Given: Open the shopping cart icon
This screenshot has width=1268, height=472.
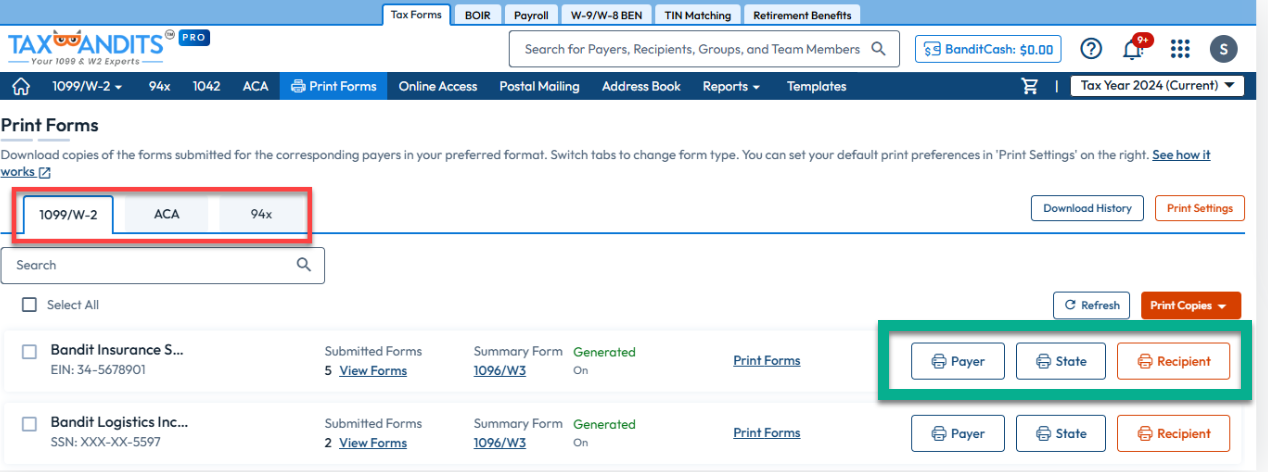Looking at the screenshot, I should tap(1029, 86).
